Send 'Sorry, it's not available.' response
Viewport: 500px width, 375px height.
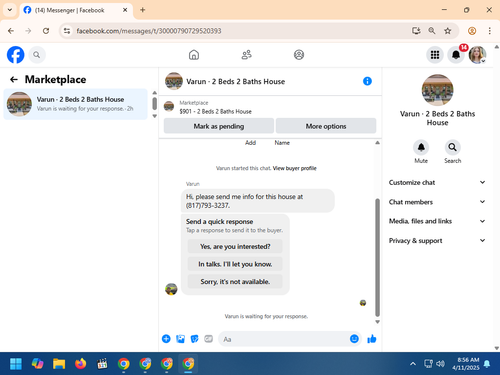click(235, 282)
